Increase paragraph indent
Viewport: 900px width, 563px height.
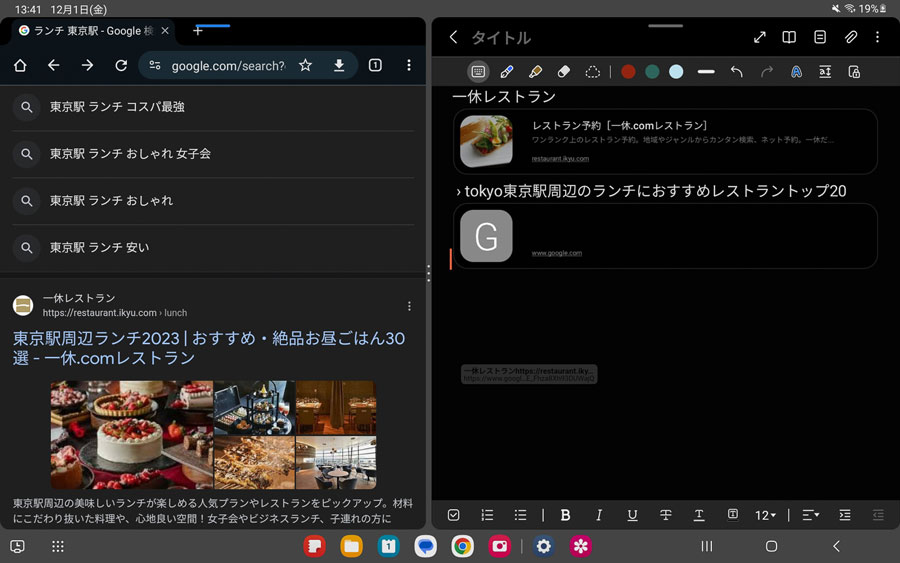tap(845, 515)
